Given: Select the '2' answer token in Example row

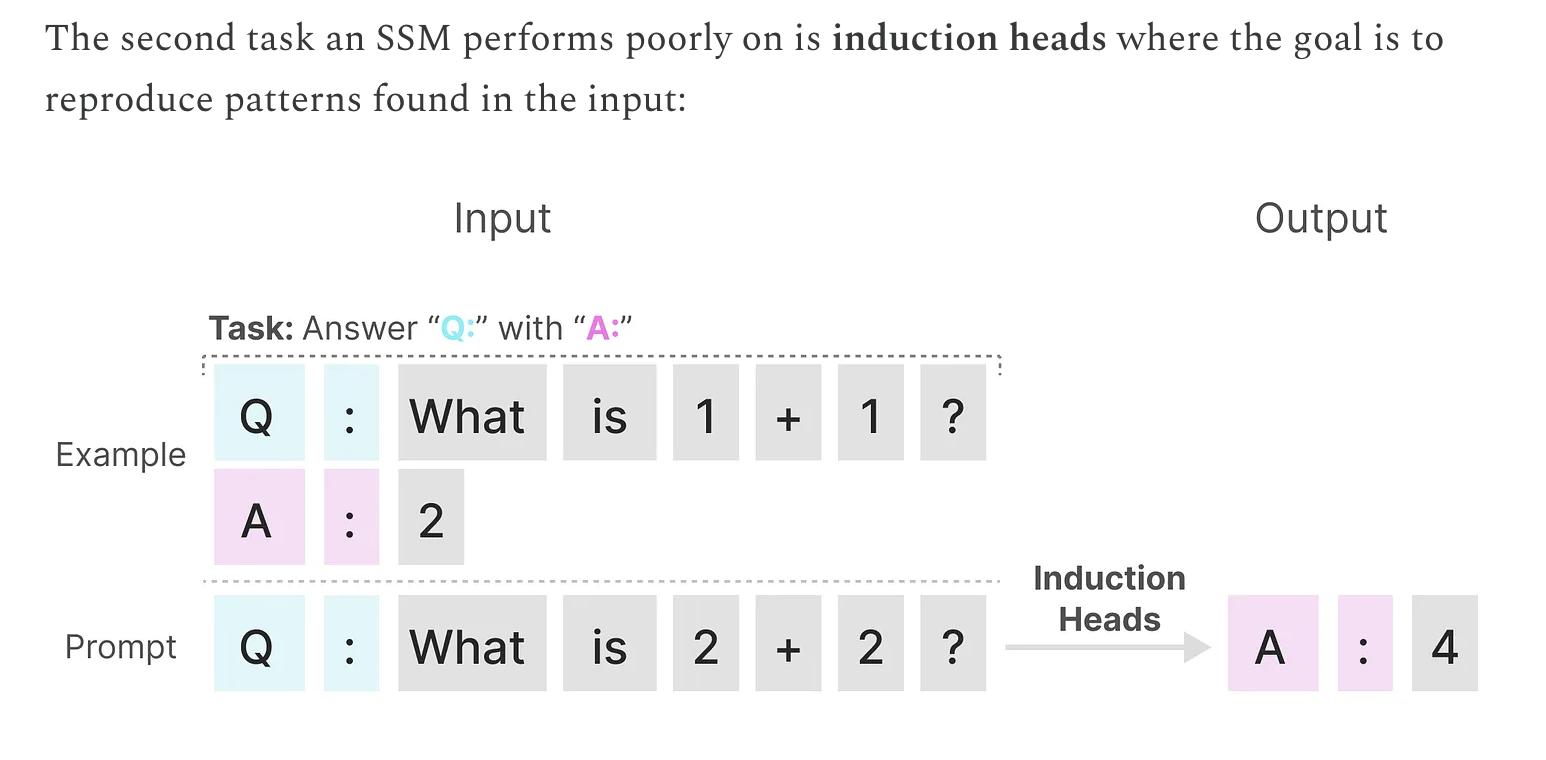Looking at the screenshot, I should (431, 517).
